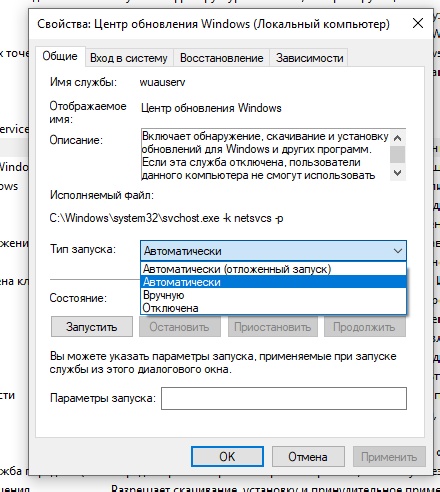Click the svchost.exe executable path text
The height and width of the screenshot is (492, 440).
[166, 218]
